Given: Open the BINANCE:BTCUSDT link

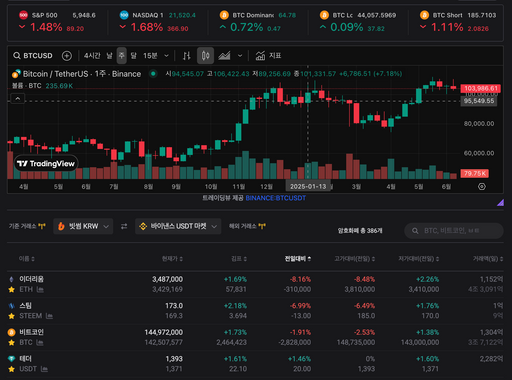Looking at the screenshot, I should click(276, 198).
